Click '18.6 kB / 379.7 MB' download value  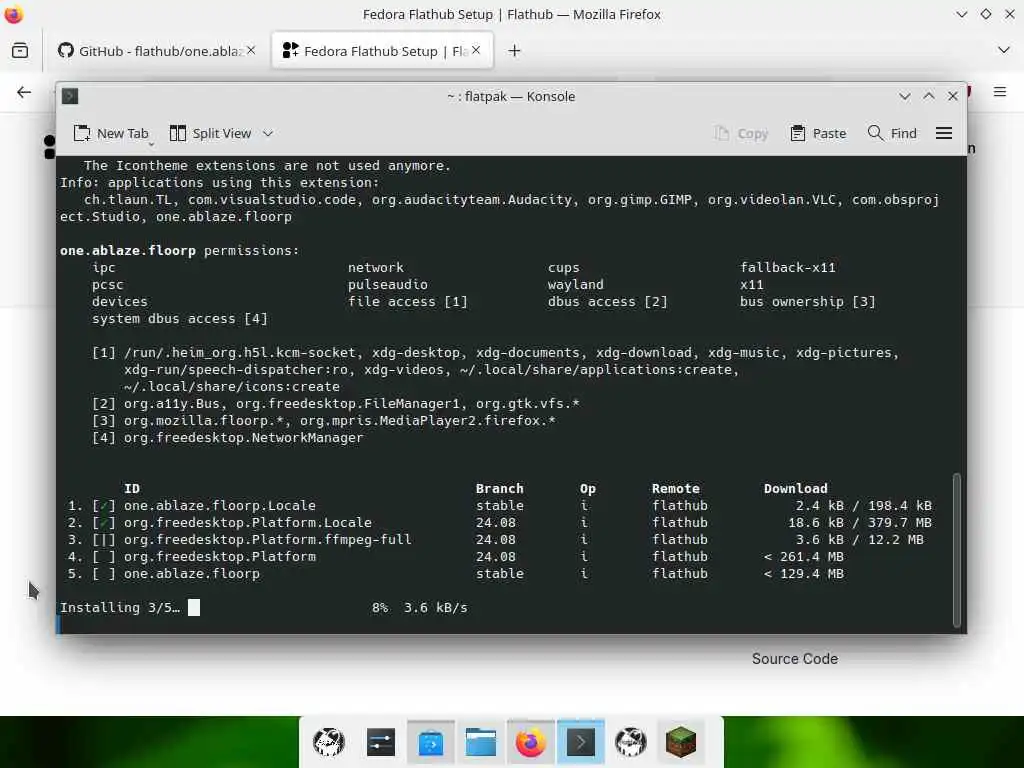[x=859, y=522]
